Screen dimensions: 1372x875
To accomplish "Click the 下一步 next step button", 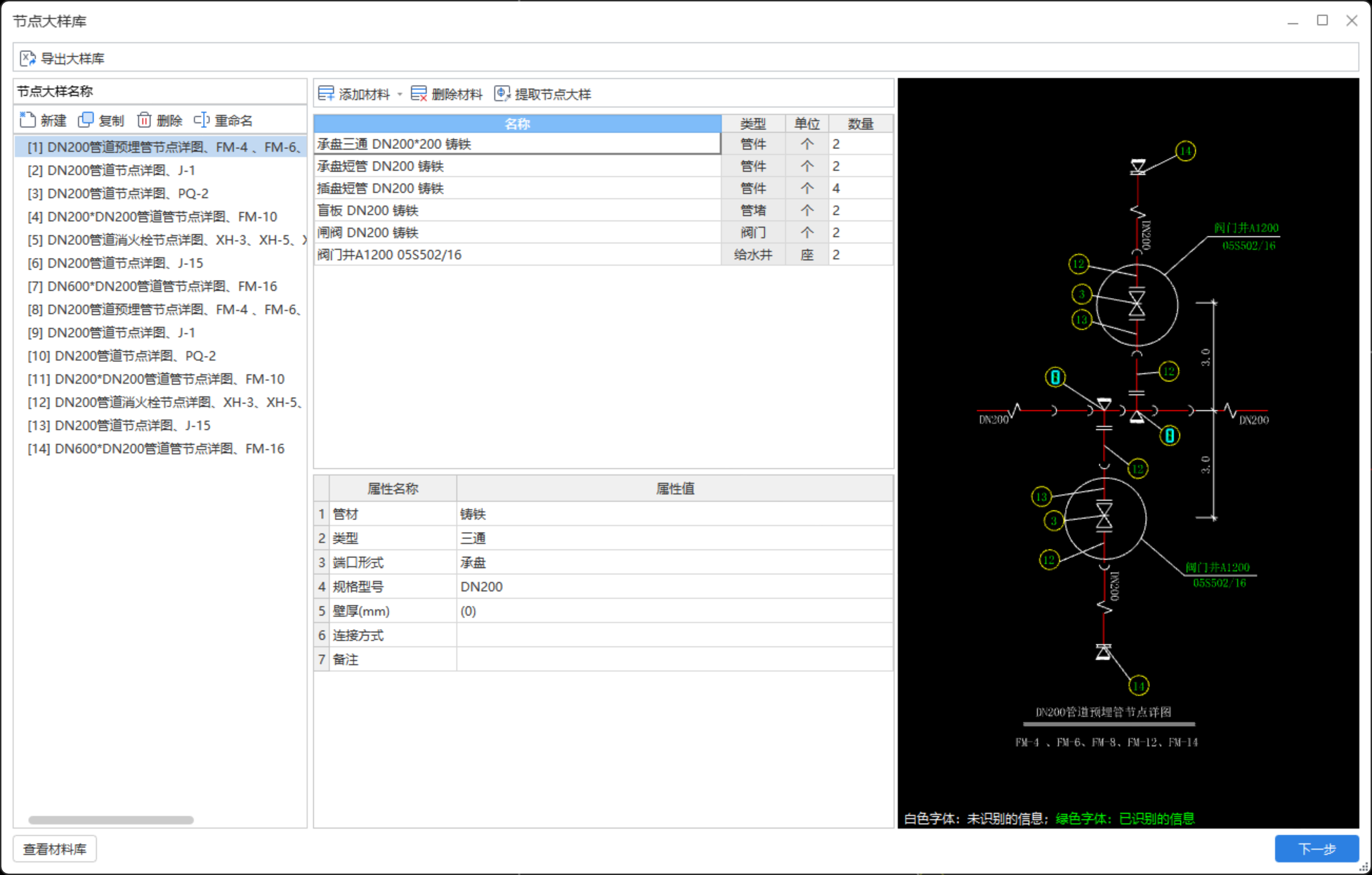I will coord(1317,849).
